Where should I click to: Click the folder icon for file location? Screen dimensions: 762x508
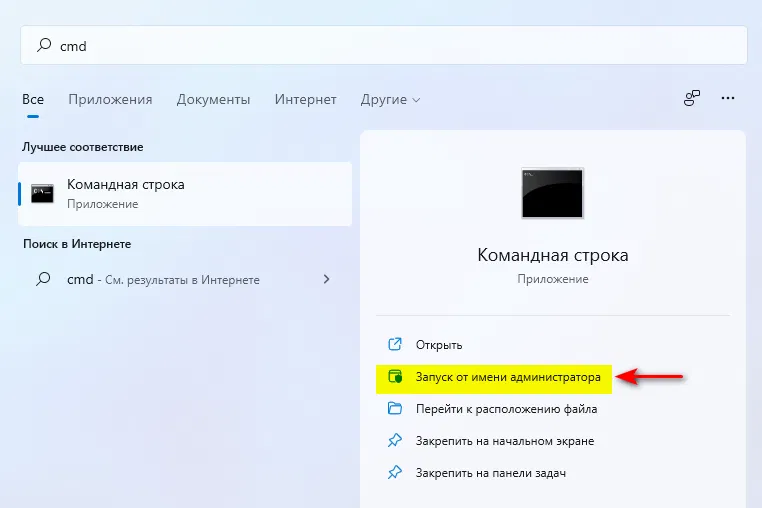click(395, 408)
